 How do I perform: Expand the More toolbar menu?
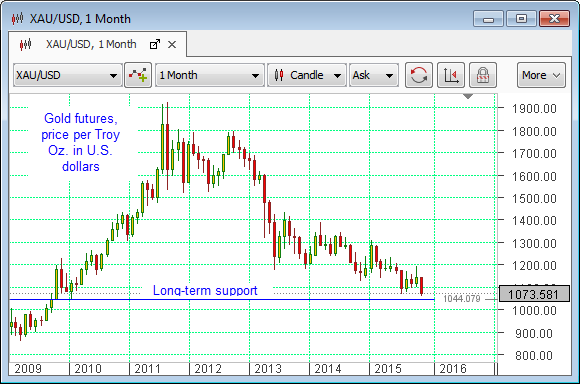click(541, 75)
